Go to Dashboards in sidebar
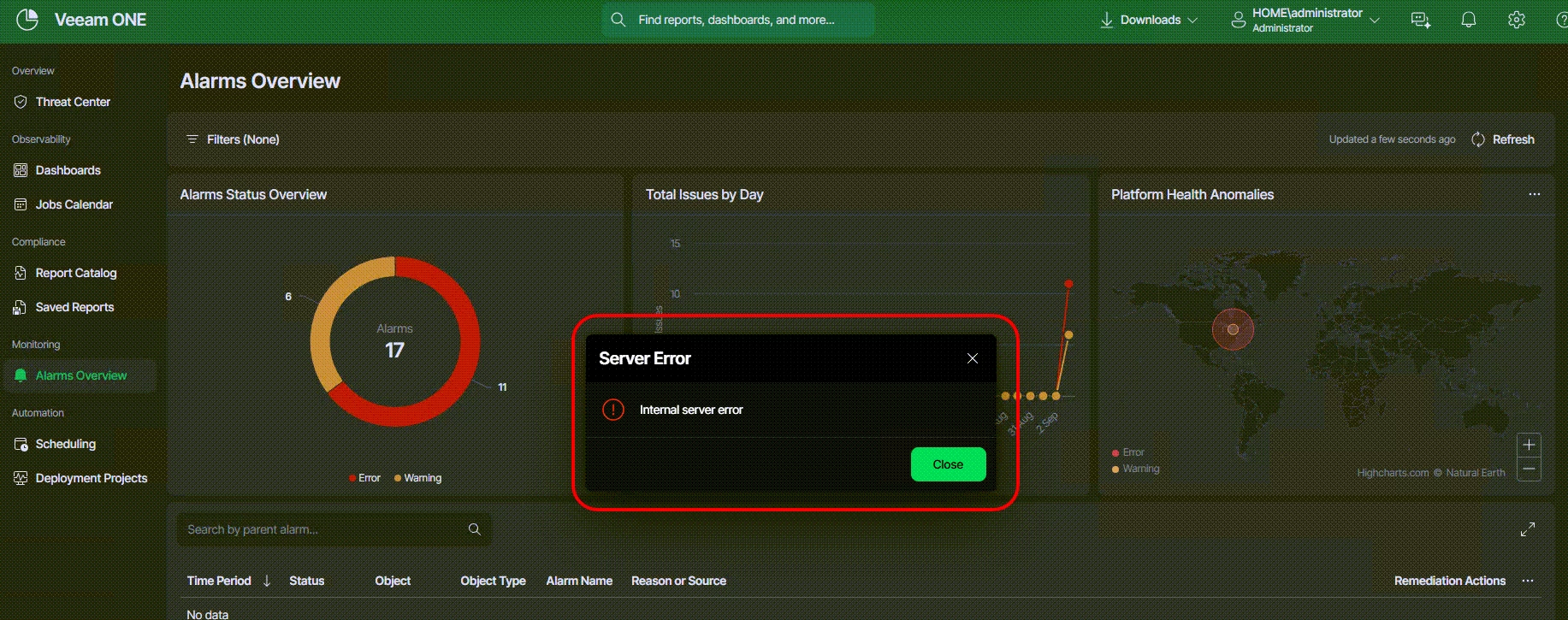The image size is (1568, 620). [68, 170]
